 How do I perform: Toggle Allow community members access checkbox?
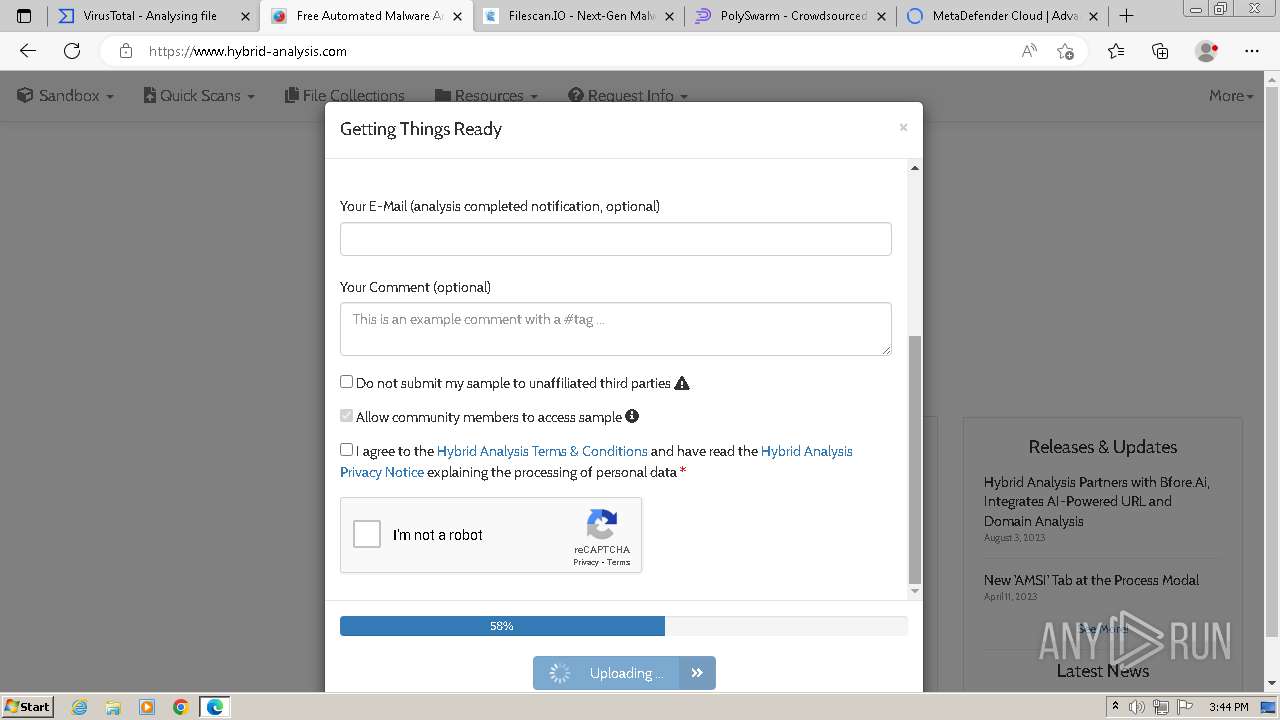346,416
